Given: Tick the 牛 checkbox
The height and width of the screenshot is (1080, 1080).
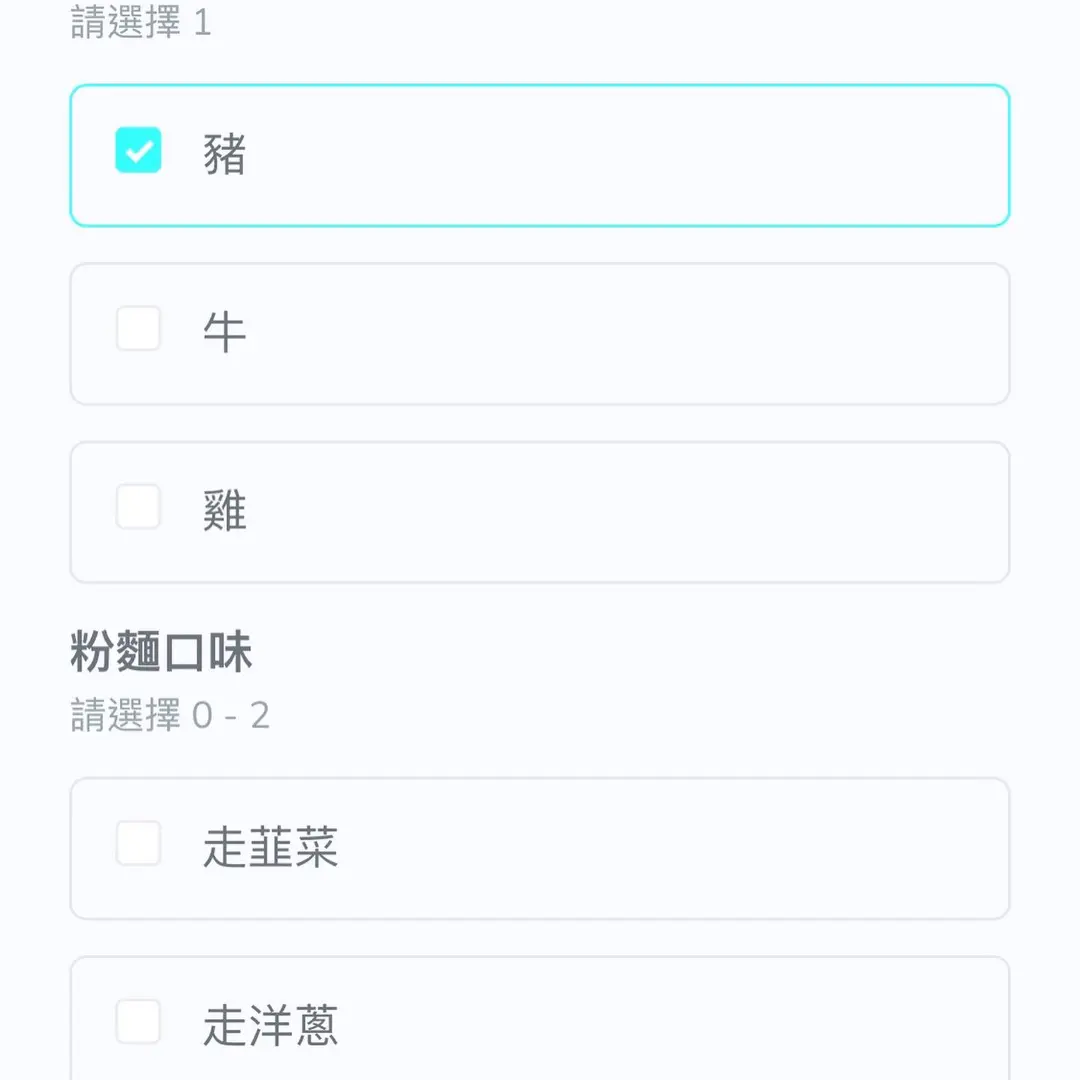Looking at the screenshot, I should [x=138, y=329].
